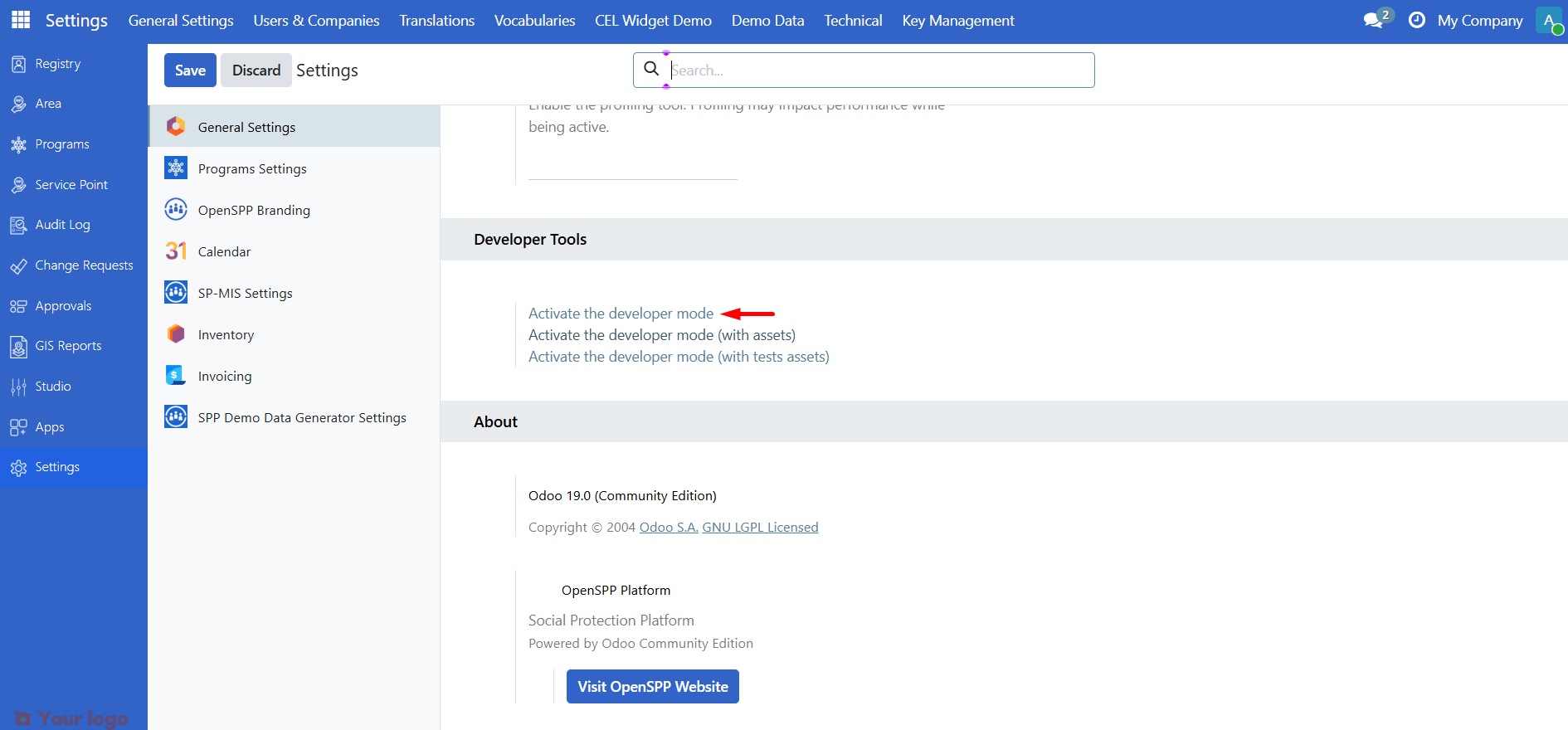Open the user avatar menu
Image resolution: width=1568 pixels, height=730 pixels.
(x=1549, y=20)
